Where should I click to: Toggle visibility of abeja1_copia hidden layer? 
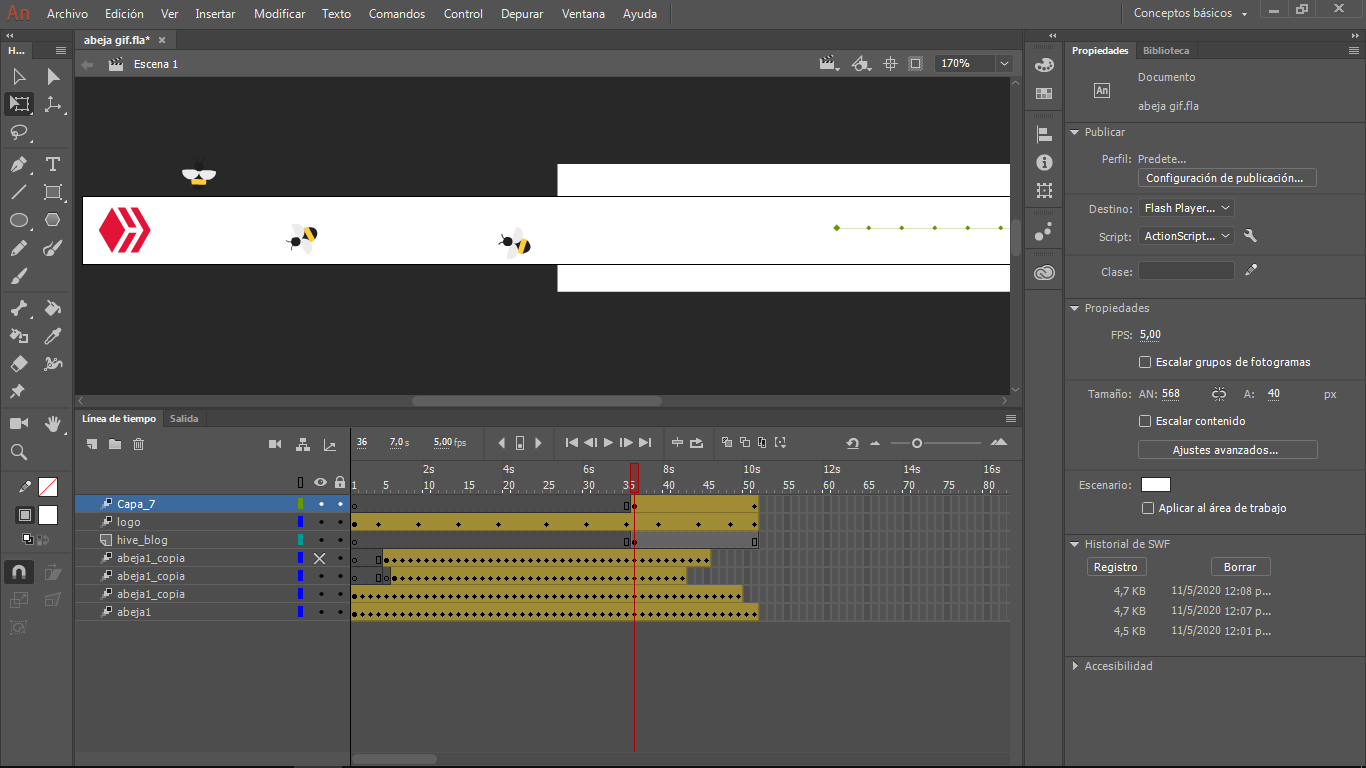coord(320,558)
